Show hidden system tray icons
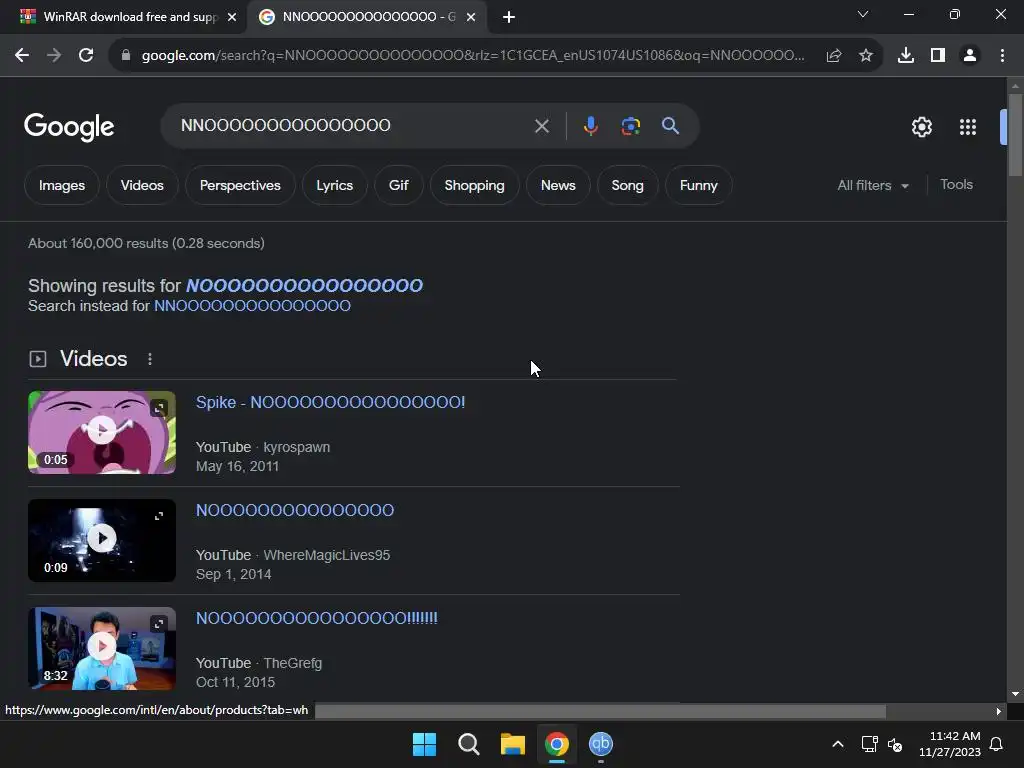The height and width of the screenshot is (768, 1024). [x=838, y=744]
